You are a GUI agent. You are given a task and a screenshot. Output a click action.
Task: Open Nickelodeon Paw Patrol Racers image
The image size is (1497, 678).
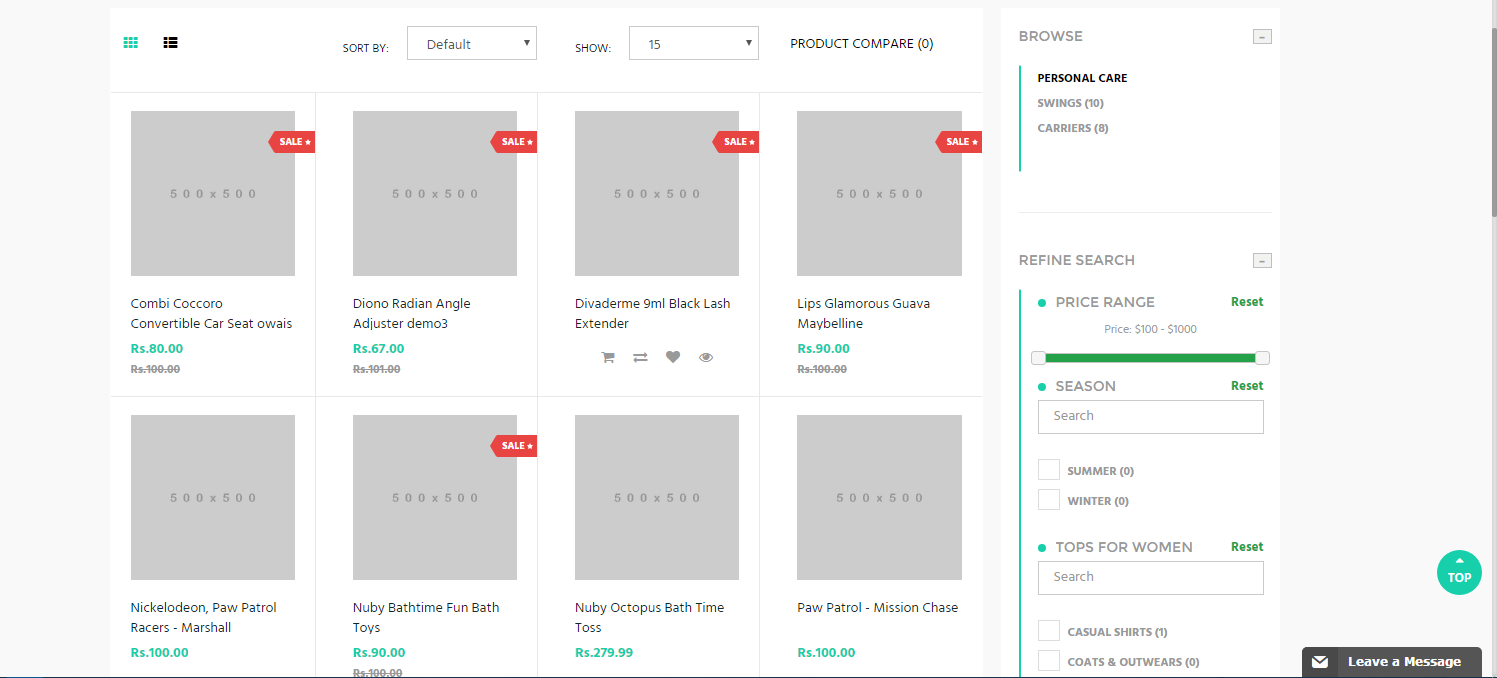coord(213,497)
